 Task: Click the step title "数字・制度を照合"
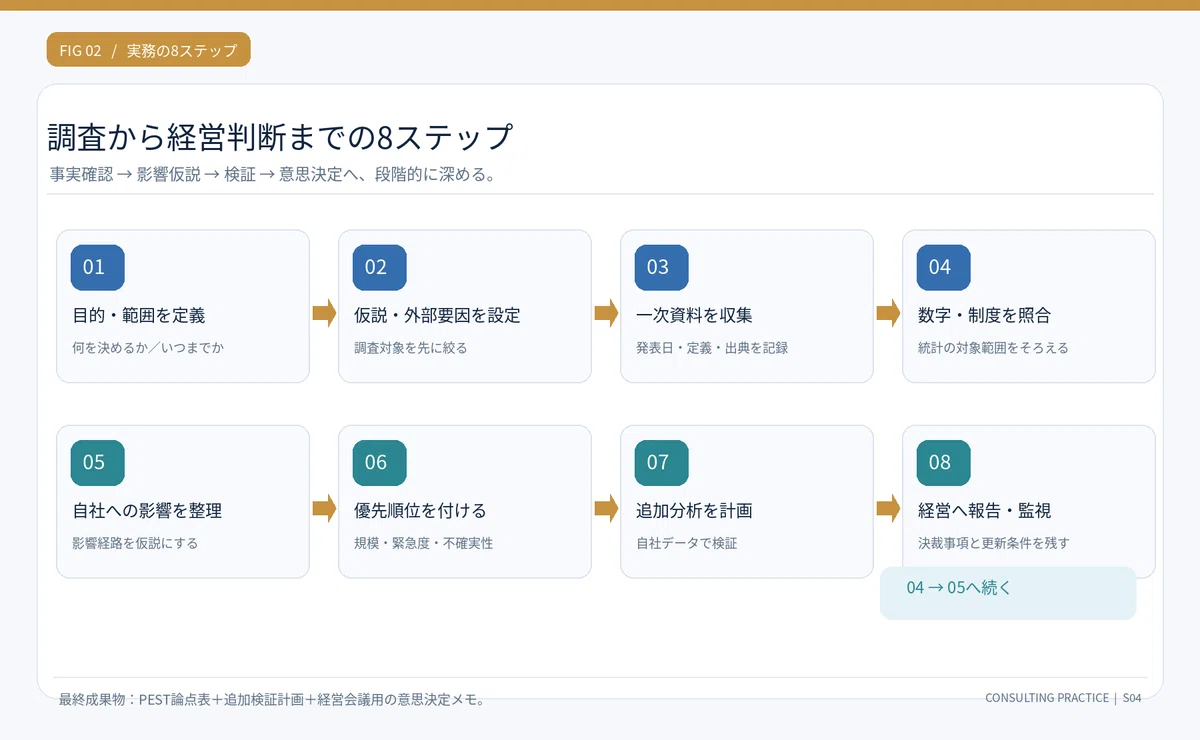(x=985, y=316)
